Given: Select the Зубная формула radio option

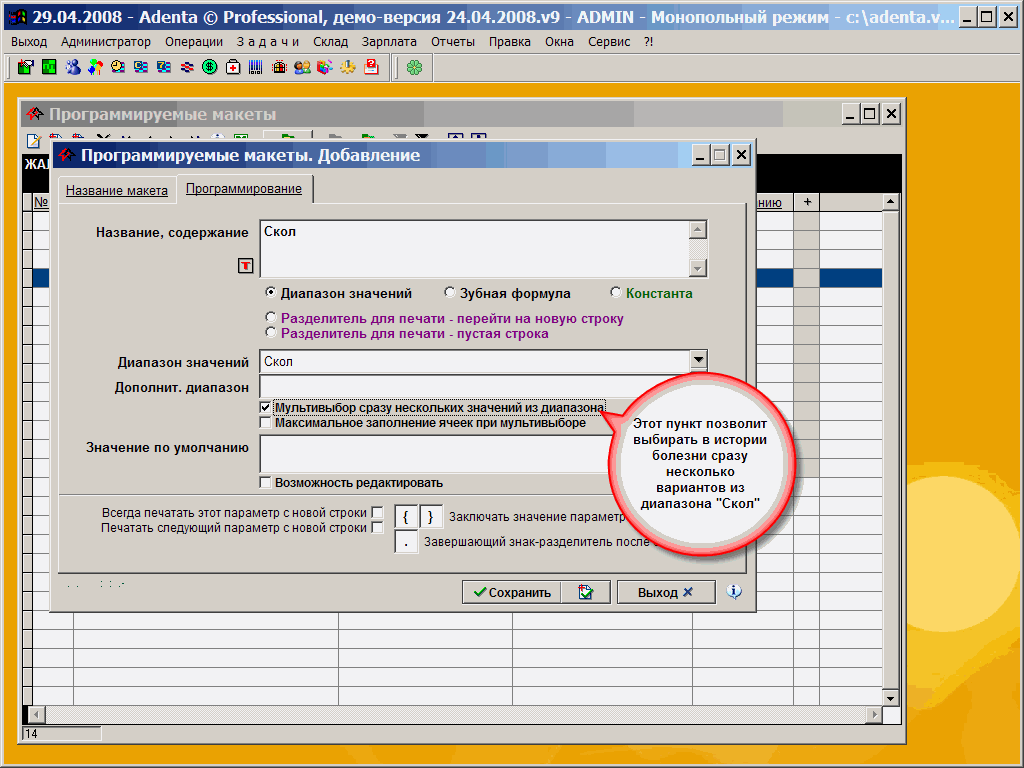Looking at the screenshot, I should click(x=450, y=293).
